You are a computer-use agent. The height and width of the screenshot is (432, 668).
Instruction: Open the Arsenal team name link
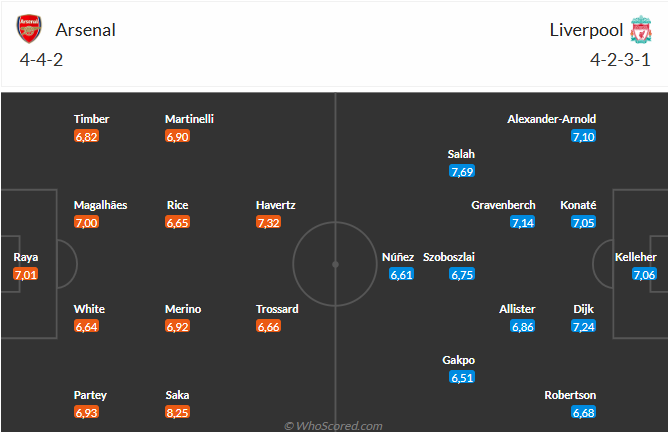tap(85, 30)
